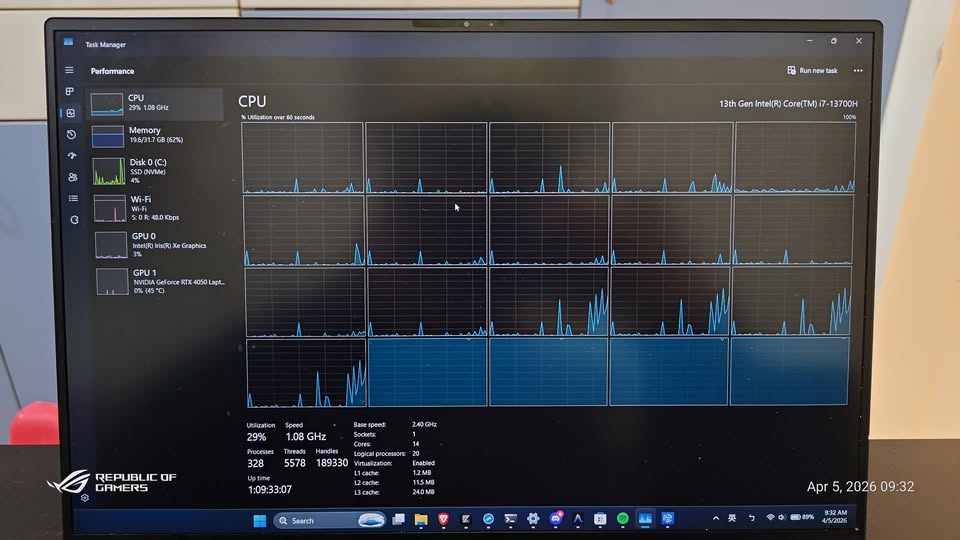This screenshot has width=960, height=540.
Task: Show hidden system tray icons chevron
Action: click(x=716, y=518)
